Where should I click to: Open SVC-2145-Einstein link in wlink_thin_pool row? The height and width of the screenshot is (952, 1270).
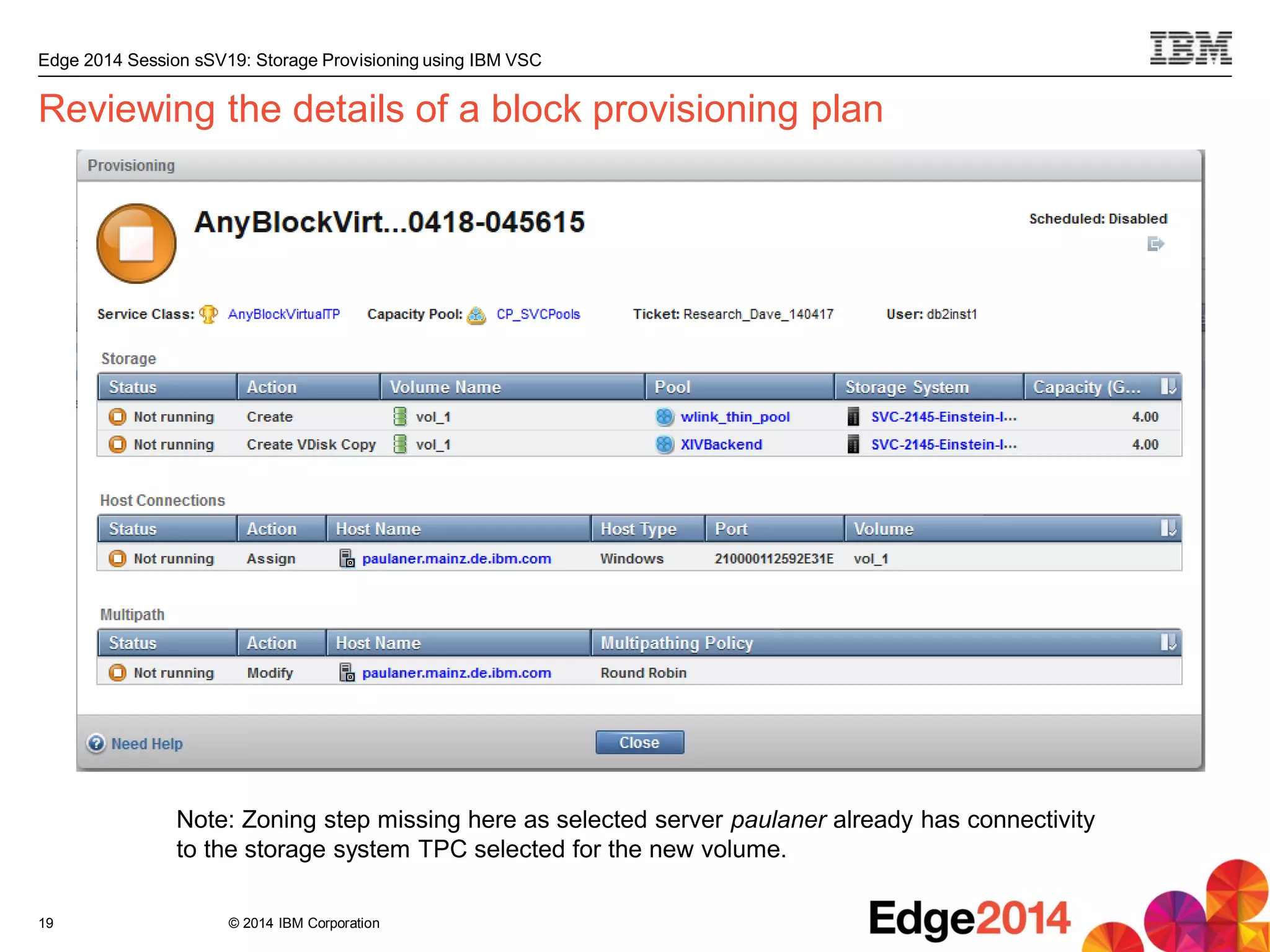(x=944, y=416)
